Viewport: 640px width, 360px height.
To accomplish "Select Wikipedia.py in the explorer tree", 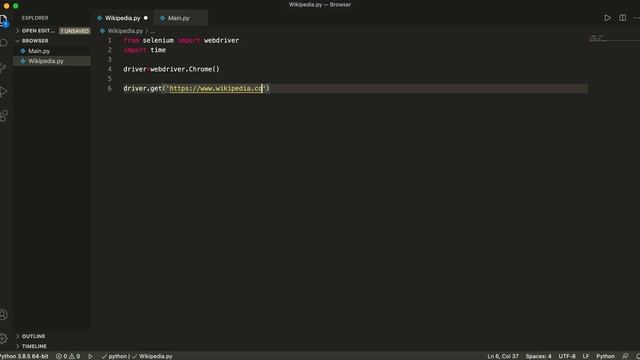I will point(46,61).
